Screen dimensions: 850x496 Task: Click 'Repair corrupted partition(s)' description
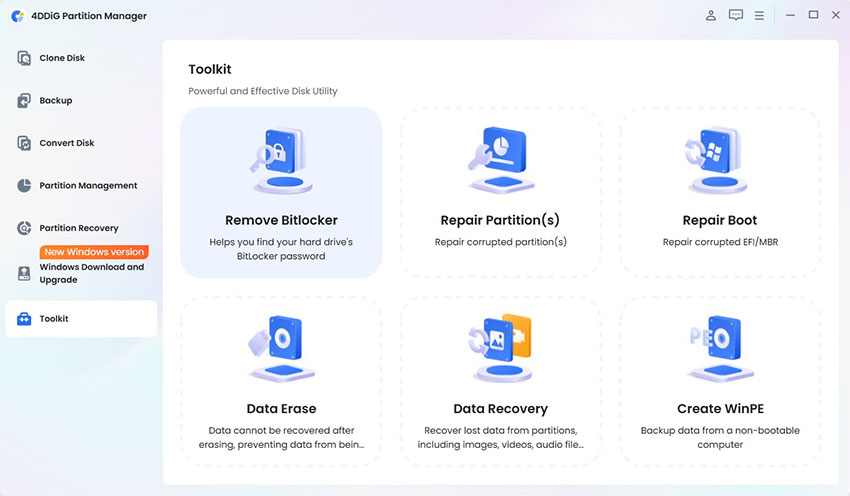[500, 242]
